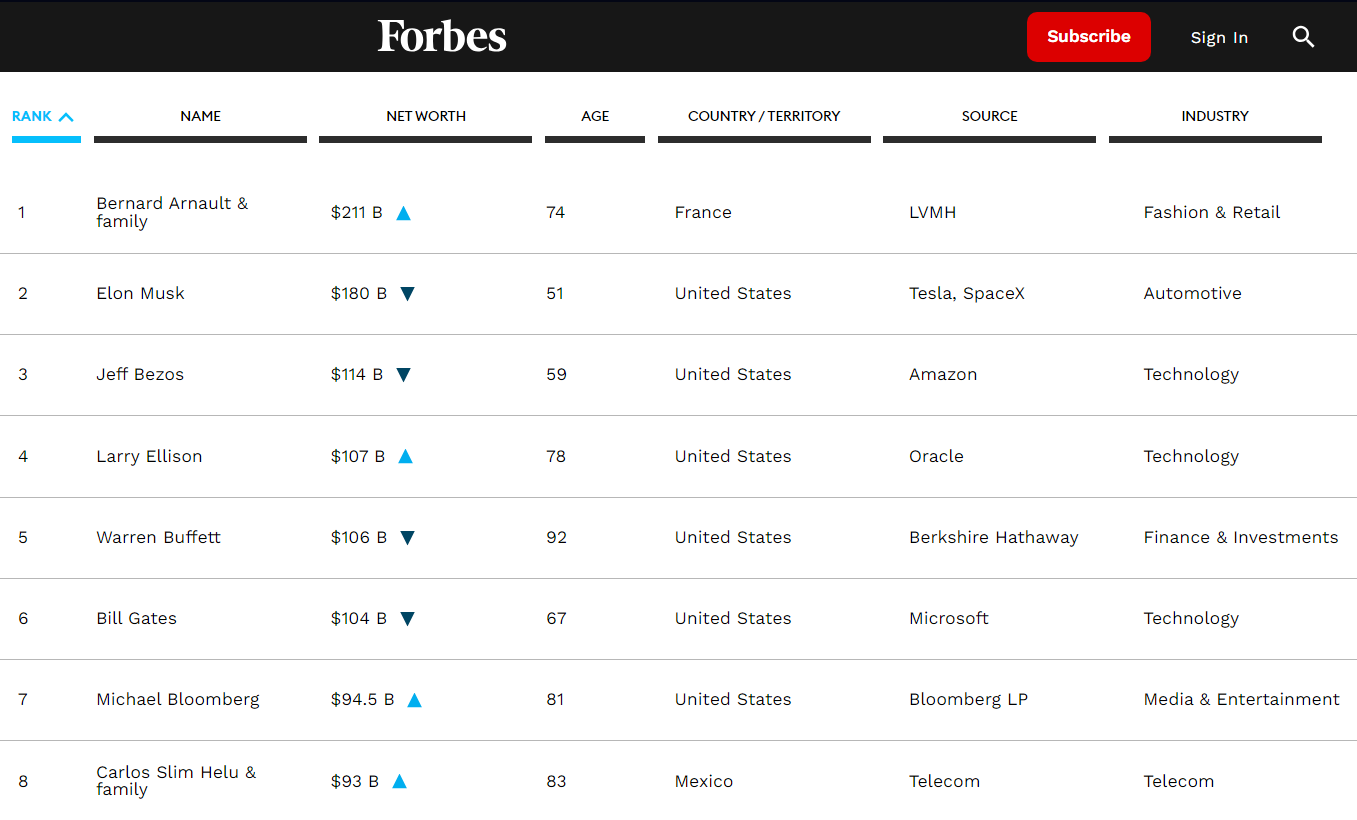Click the Tesla, SpaceX source cell

click(967, 293)
